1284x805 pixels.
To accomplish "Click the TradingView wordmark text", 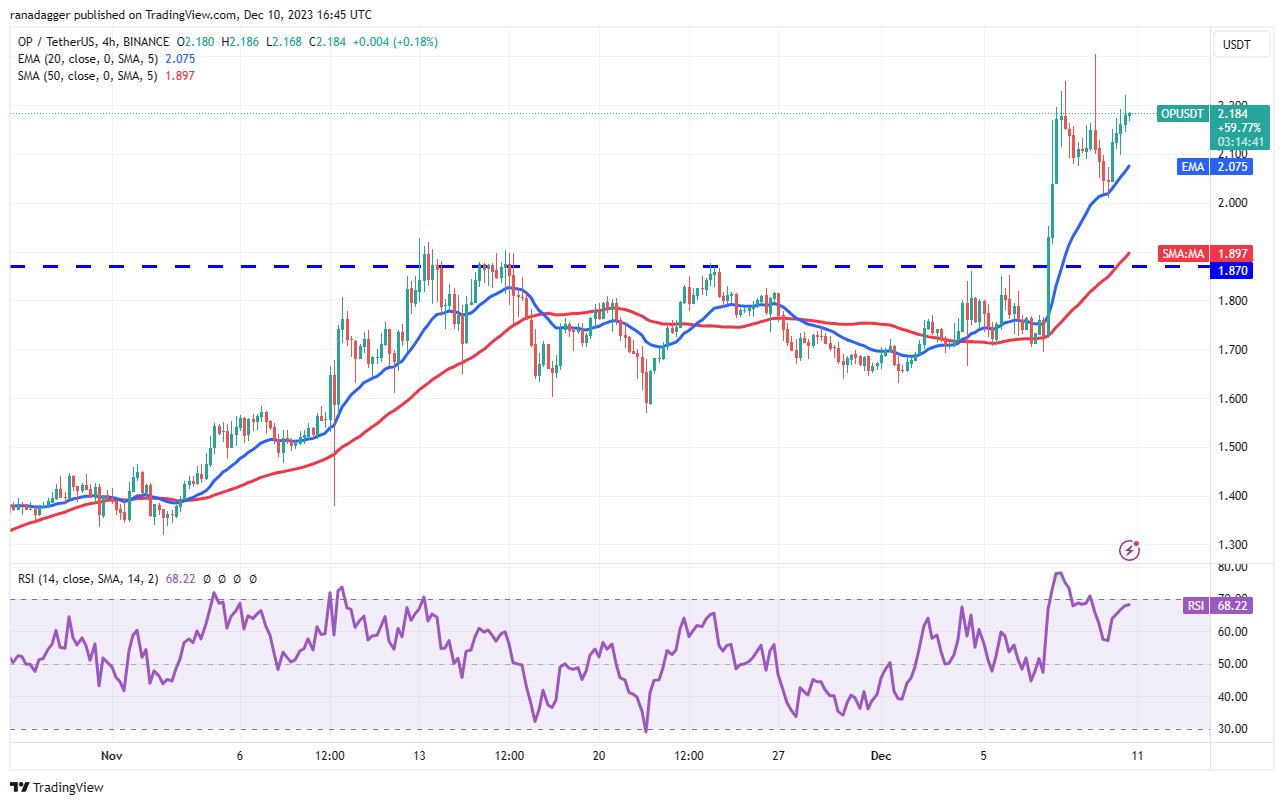I will (68, 787).
